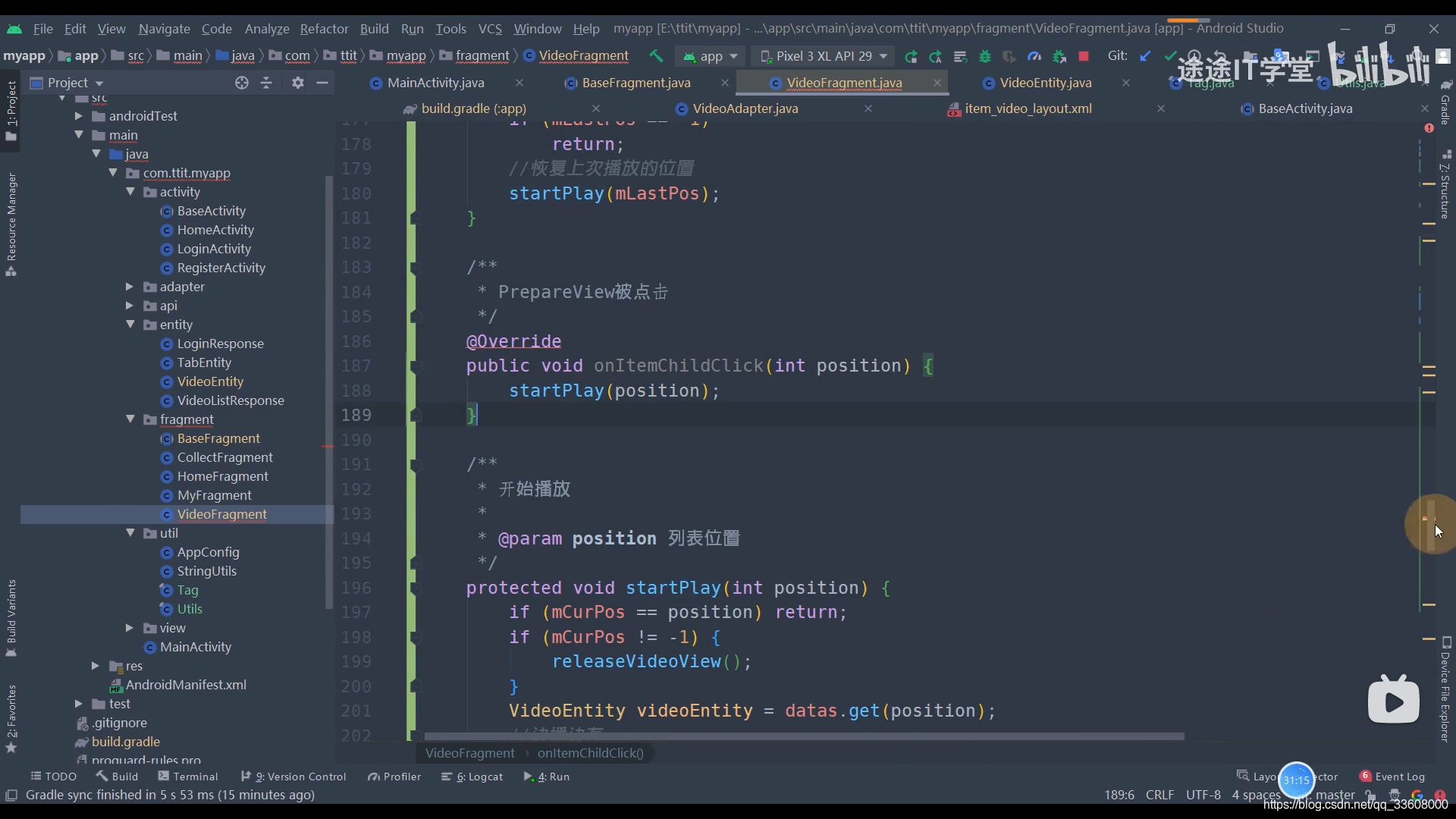Open the Event Log
Screen dimensions: 1456x819
pyautogui.click(x=1392, y=777)
